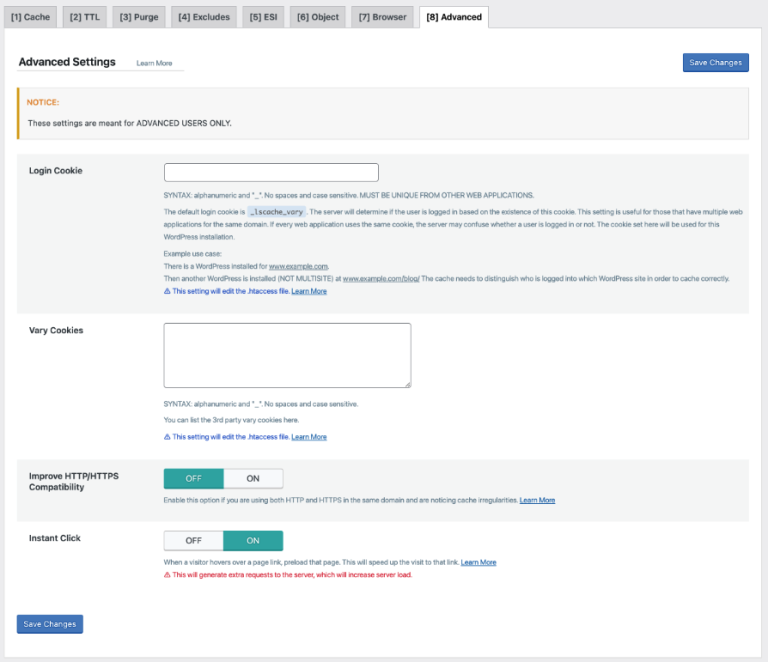Image resolution: width=768 pixels, height=662 pixels.
Task: Click the ADVANCED USERS ONLY notice text
Action: click(x=129, y=123)
